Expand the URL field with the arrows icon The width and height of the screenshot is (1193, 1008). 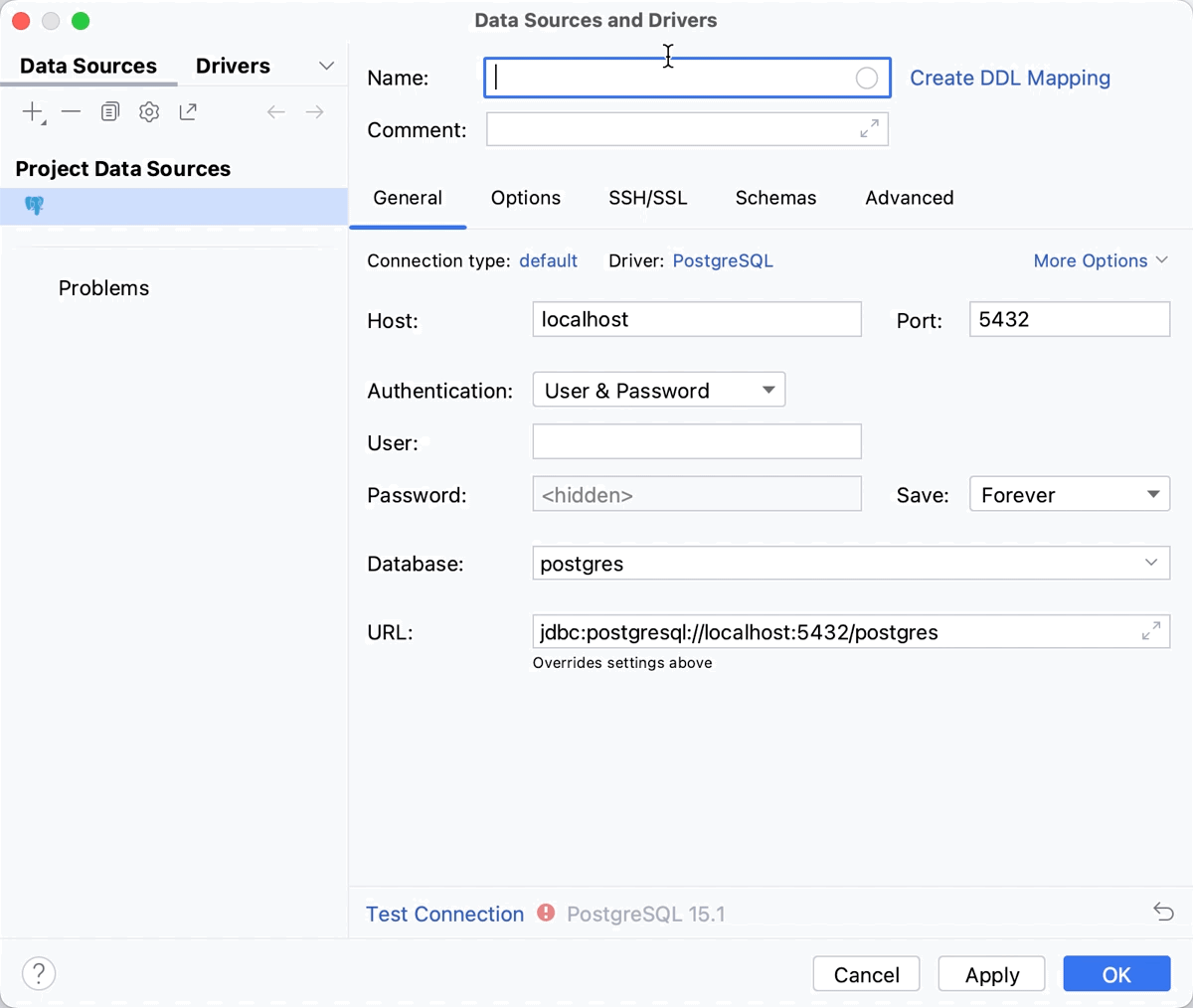(1151, 631)
